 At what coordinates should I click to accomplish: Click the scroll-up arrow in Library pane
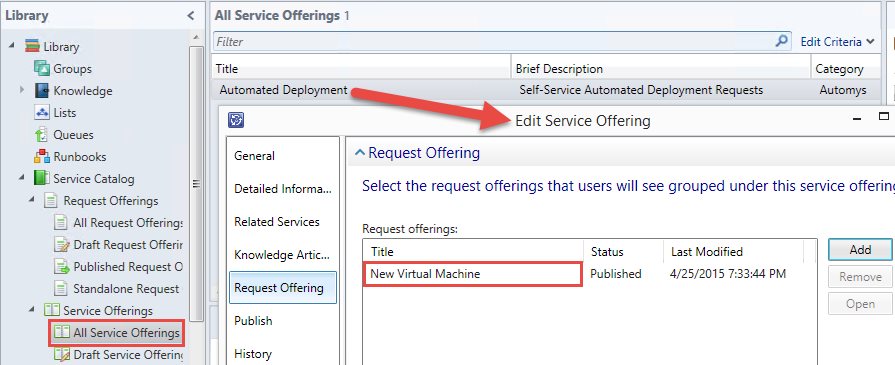coord(196,37)
